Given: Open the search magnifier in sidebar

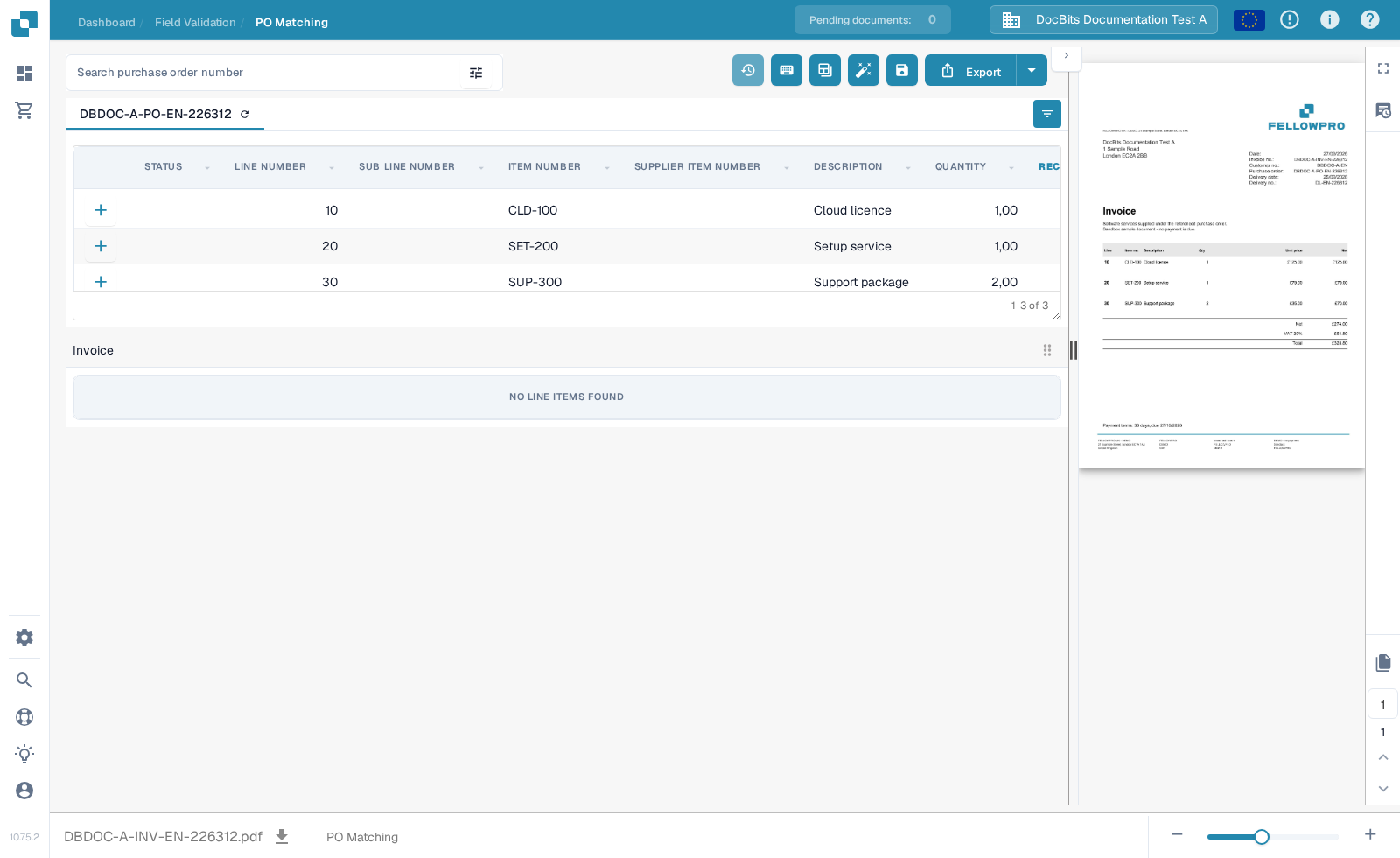Looking at the screenshot, I should point(24,680).
